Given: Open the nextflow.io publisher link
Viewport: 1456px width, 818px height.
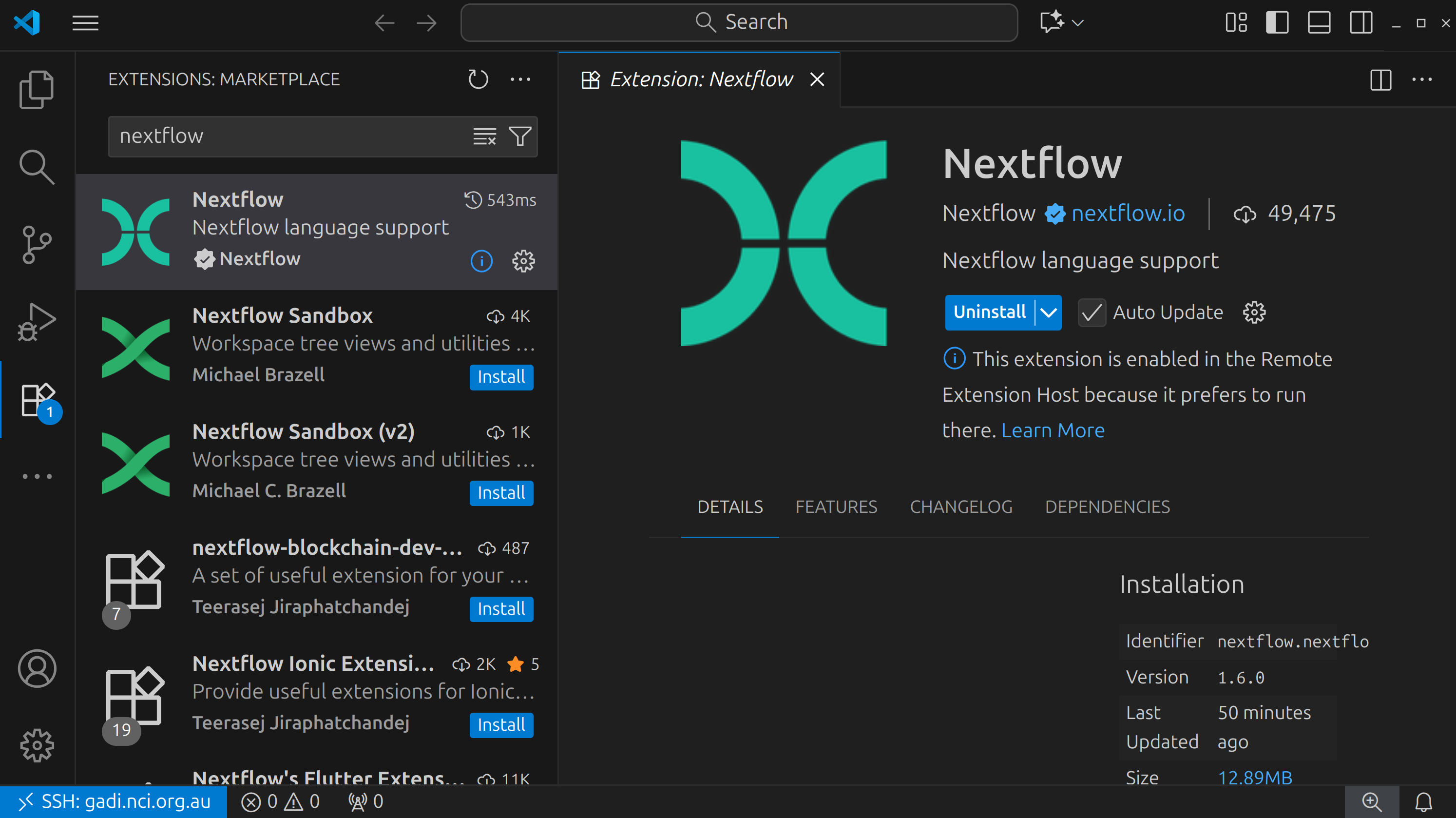Looking at the screenshot, I should point(1128,214).
